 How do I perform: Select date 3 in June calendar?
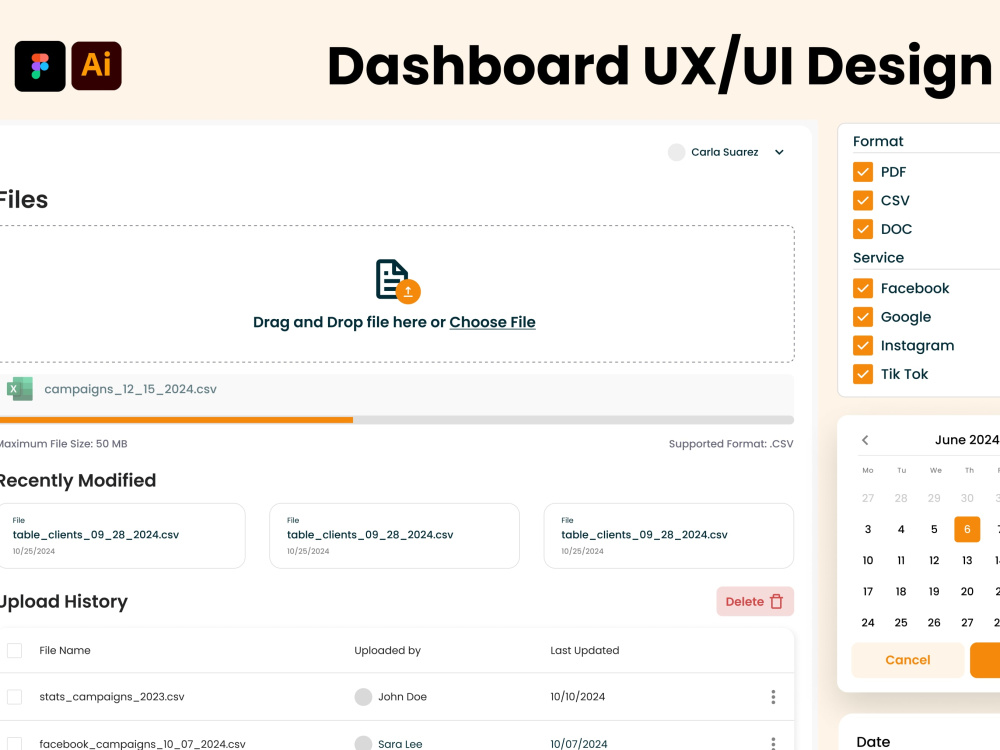click(x=867, y=529)
